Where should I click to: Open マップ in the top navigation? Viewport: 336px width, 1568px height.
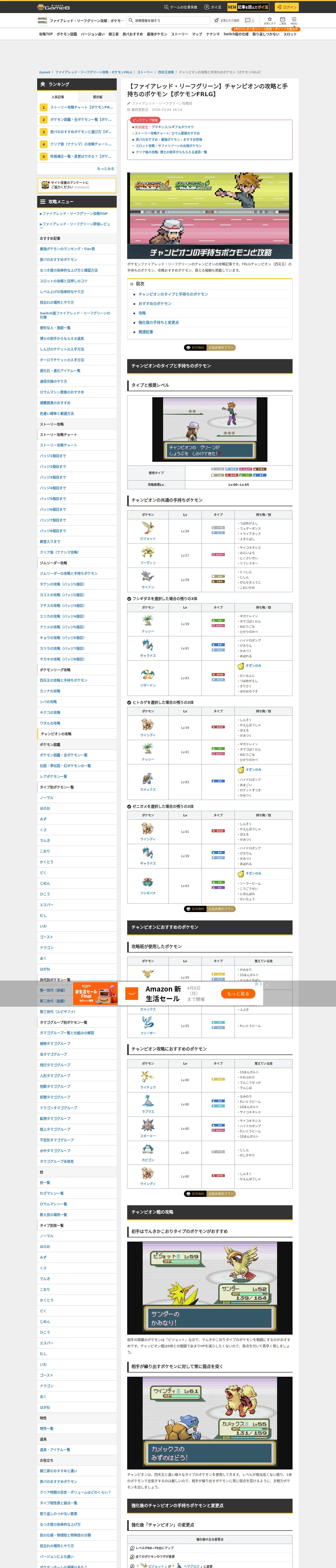(x=197, y=34)
